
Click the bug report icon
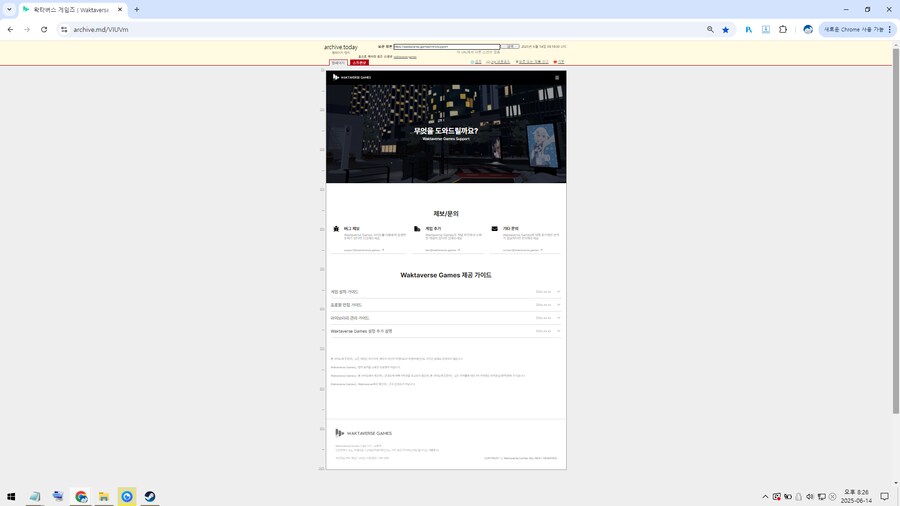click(336, 229)
